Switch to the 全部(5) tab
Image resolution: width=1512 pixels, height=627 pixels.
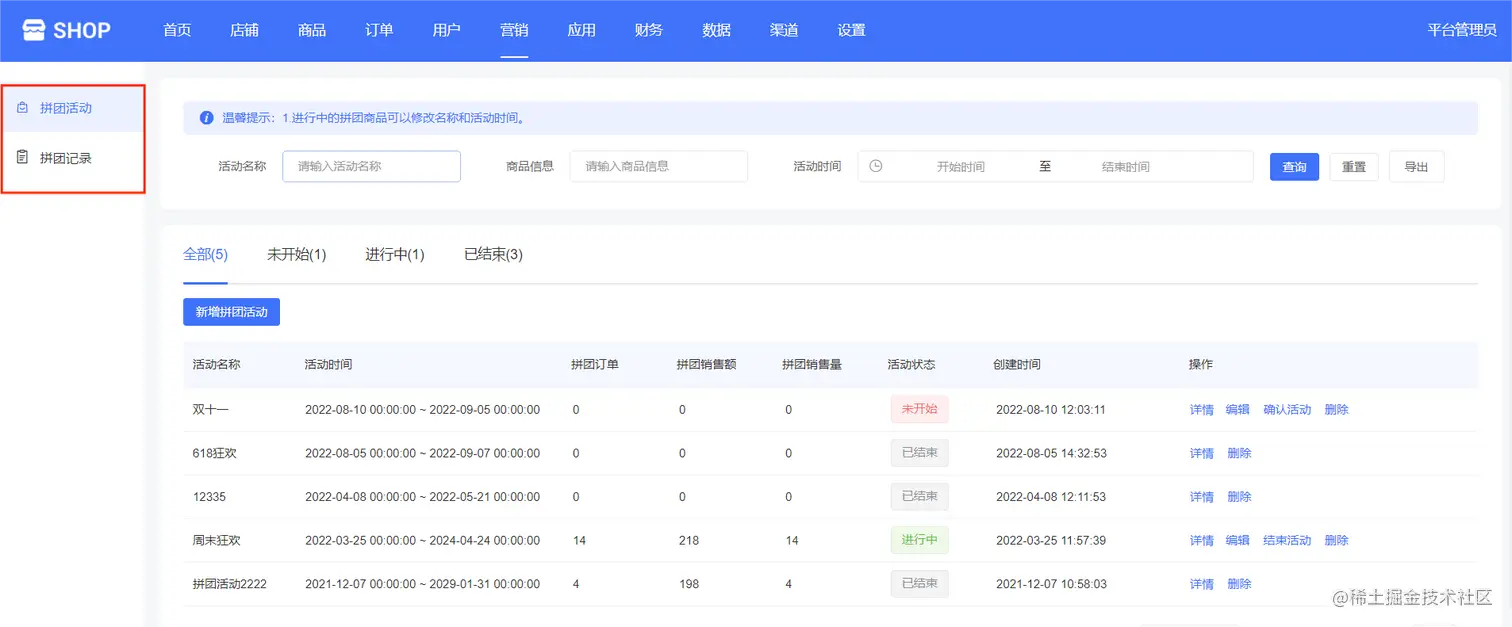coord(206,254)
